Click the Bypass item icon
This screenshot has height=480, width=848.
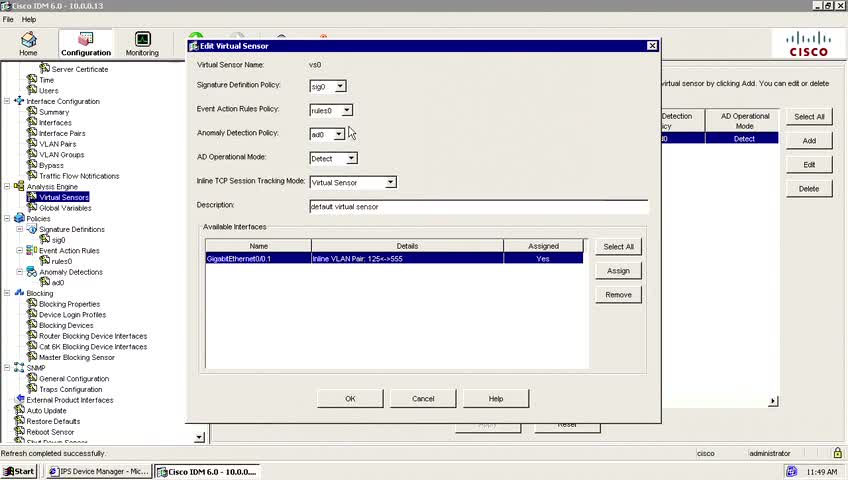[32, 165]
